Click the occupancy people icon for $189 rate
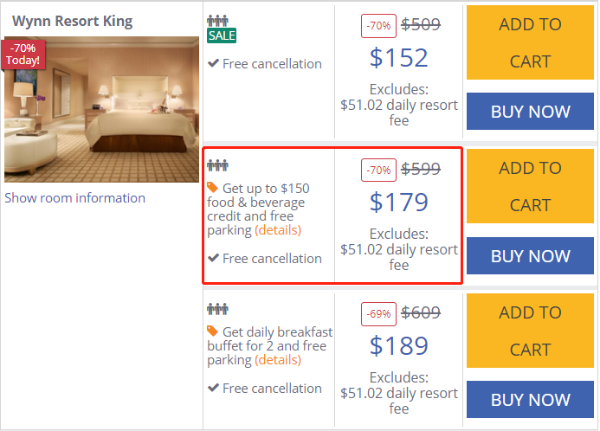This screenshot has width=600, height=431. (x=218, y=309)
